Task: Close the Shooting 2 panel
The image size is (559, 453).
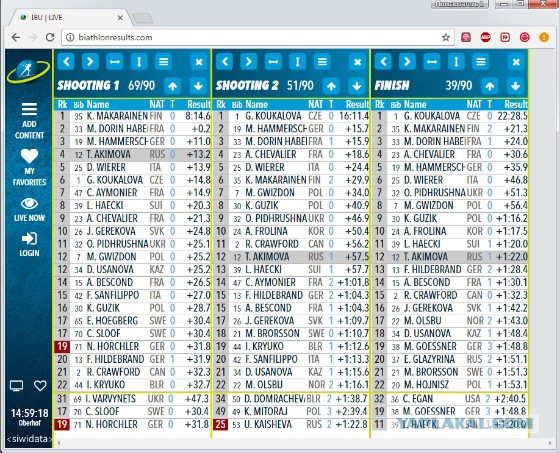Action: [x=357, y=62]
